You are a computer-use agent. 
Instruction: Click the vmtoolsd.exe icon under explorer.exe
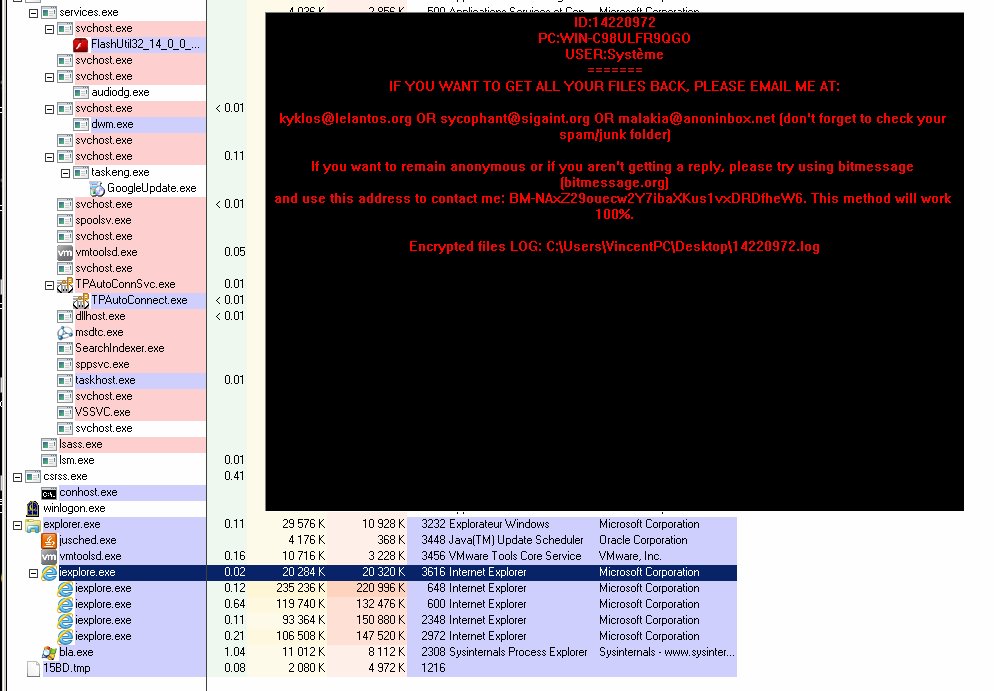point(49,557)
